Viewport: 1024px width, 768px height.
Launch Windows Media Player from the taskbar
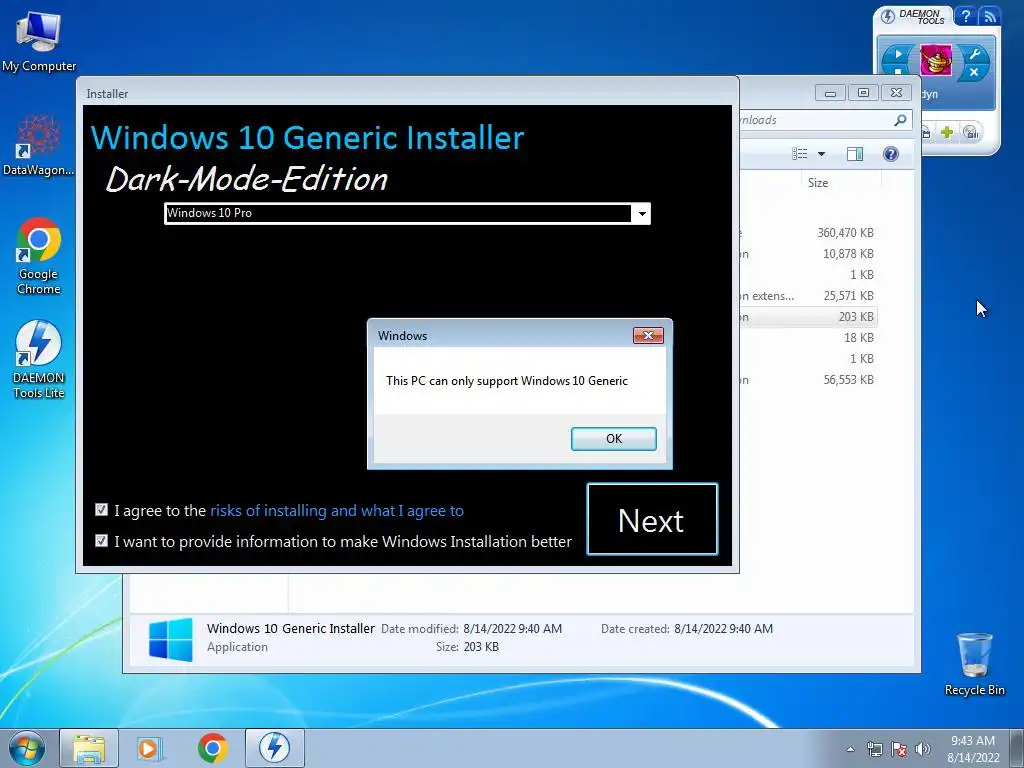pos(150,748)
